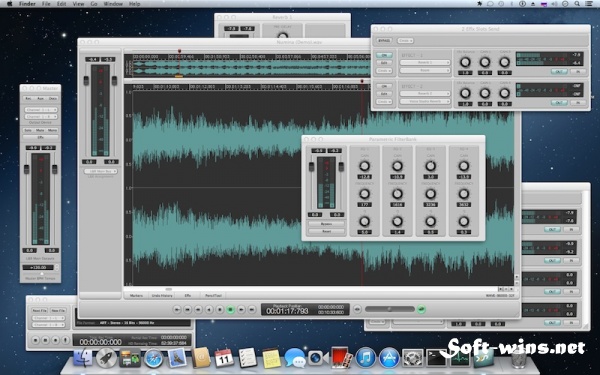
Task: Adjust left fader in Parametric FilterBank
Action: point(311,166)
